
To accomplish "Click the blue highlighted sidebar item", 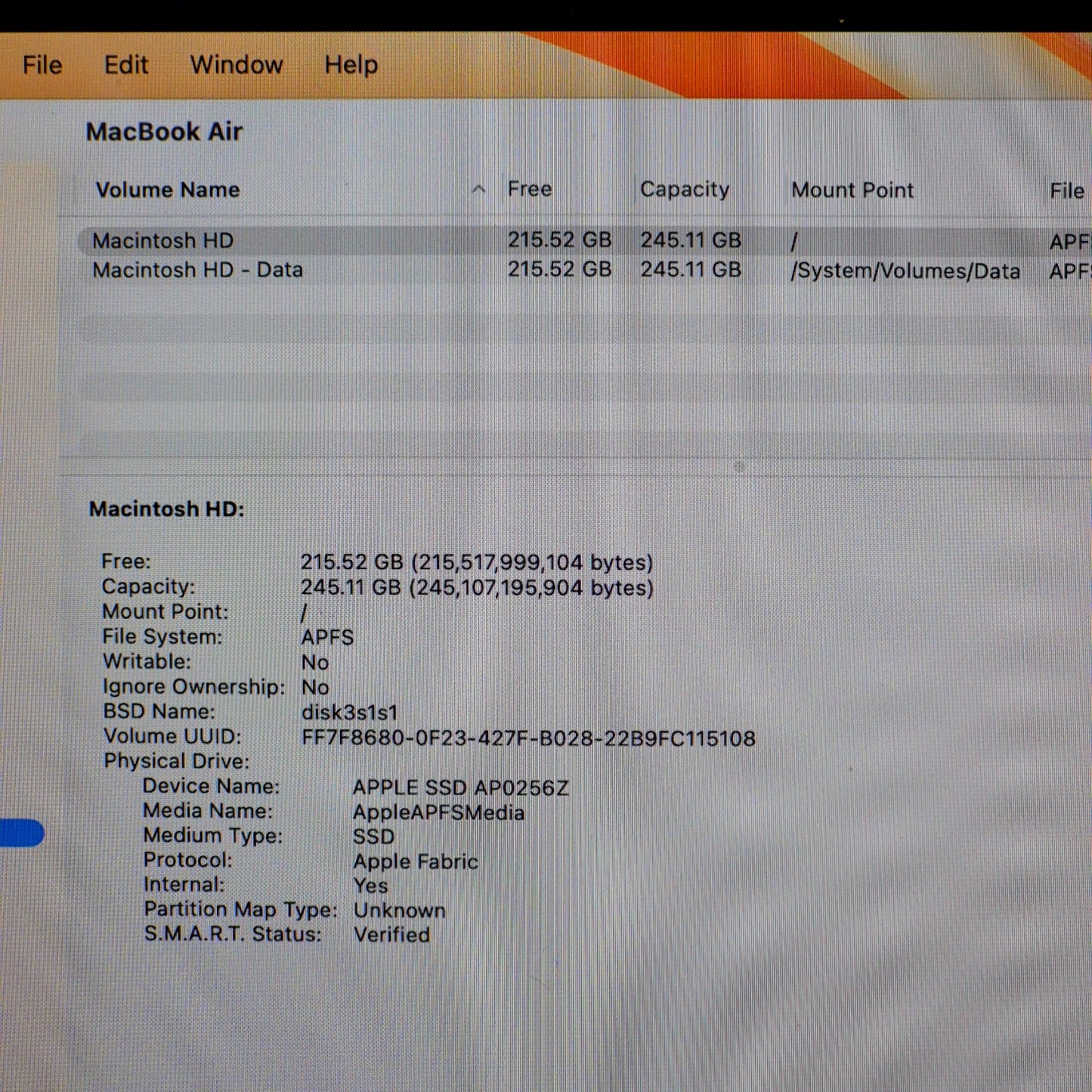I will [x=21, y=833].
